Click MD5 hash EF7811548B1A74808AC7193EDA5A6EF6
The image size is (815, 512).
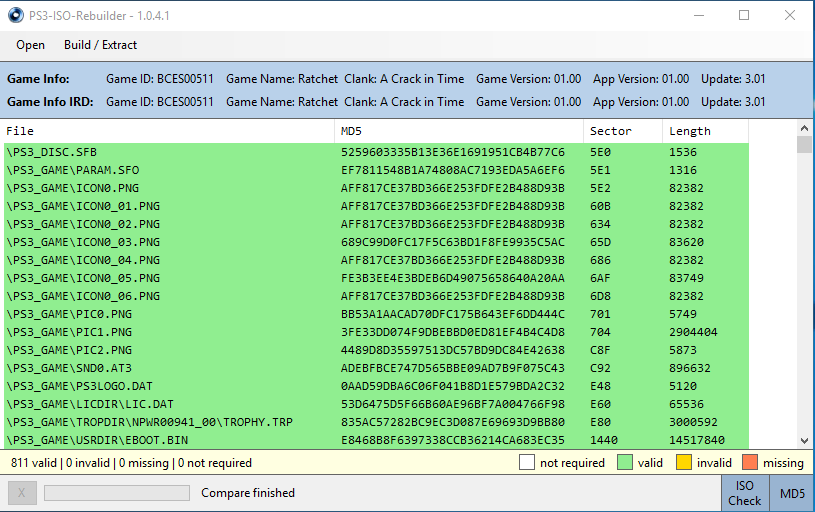[453, 170]
